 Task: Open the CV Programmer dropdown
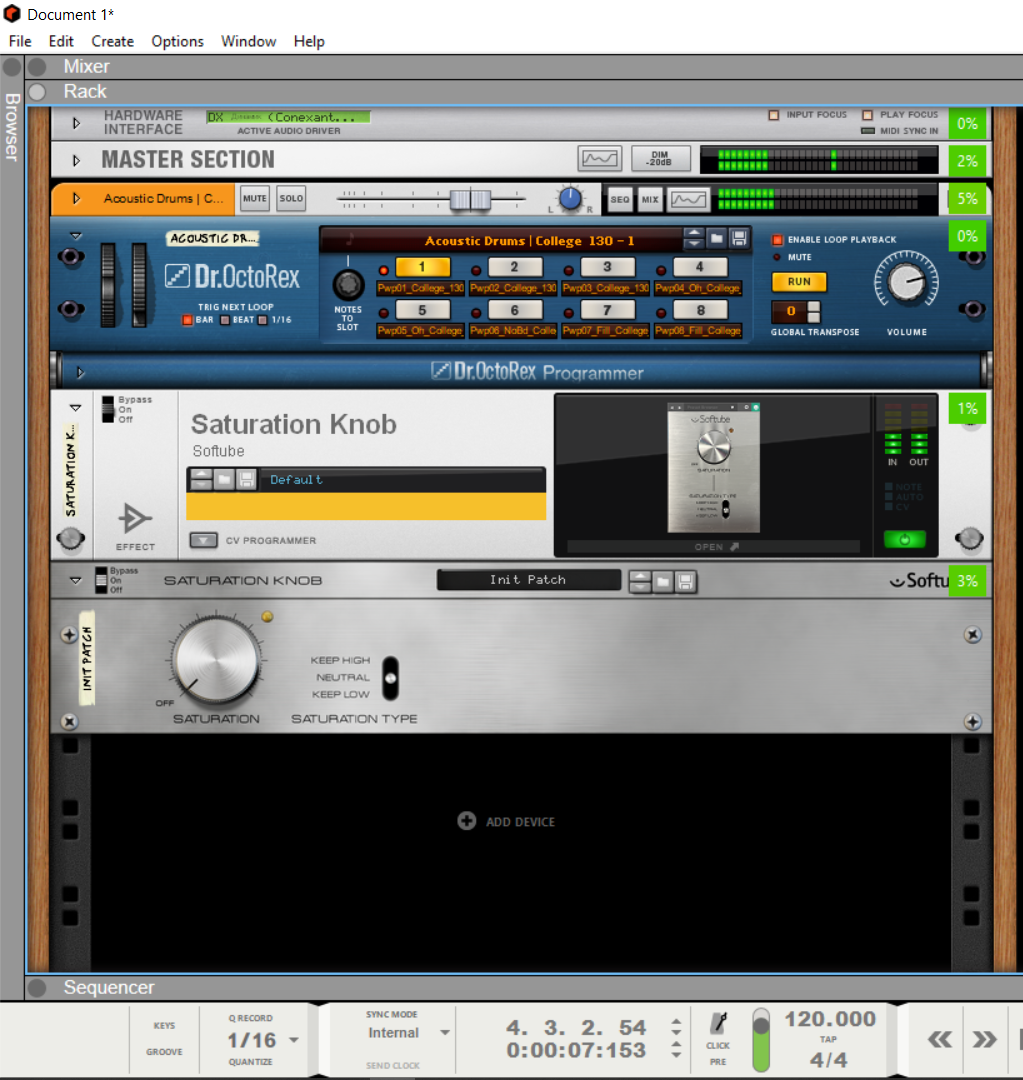coord(203,540)
